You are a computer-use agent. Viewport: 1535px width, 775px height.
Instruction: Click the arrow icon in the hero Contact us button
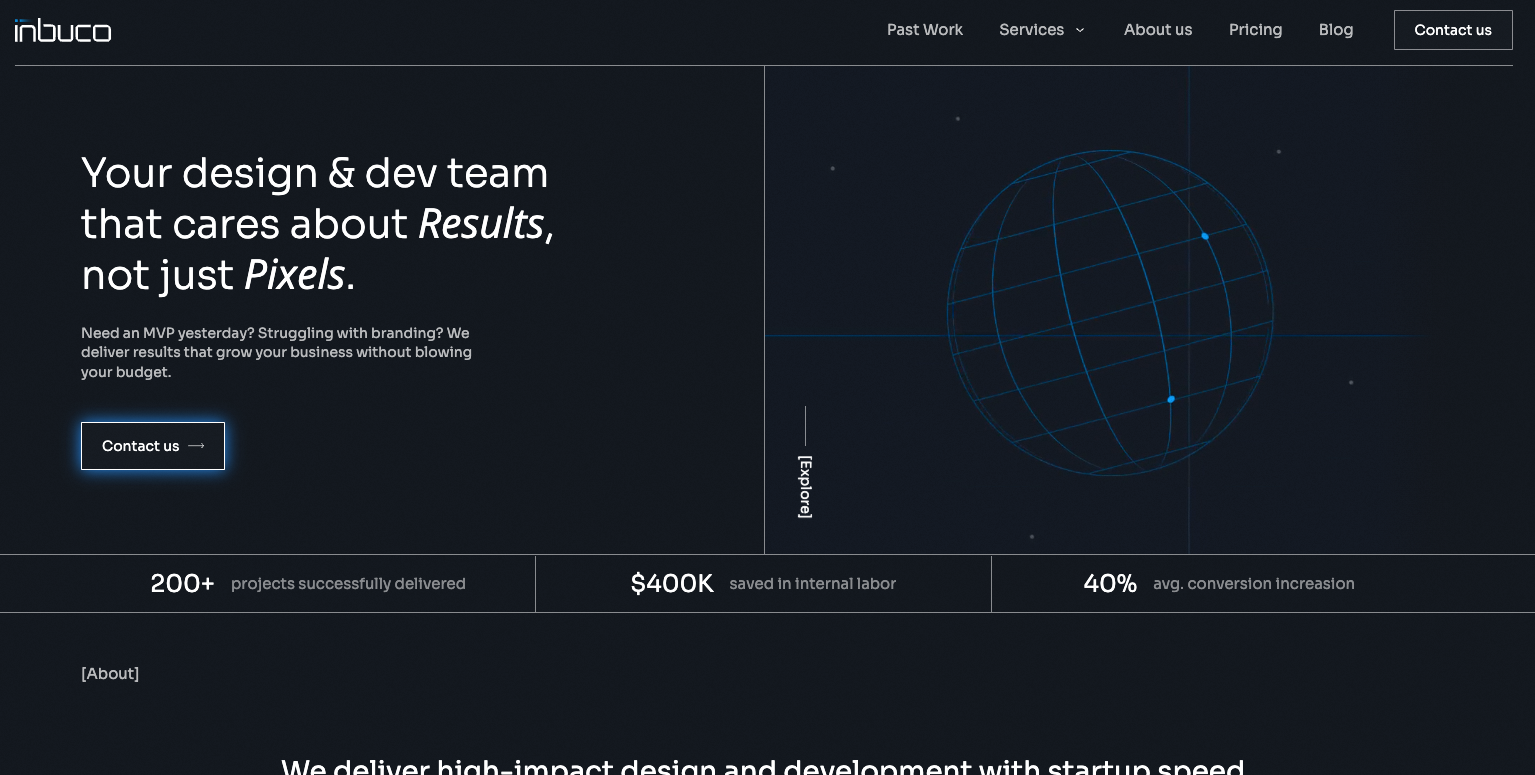point(197,446)
